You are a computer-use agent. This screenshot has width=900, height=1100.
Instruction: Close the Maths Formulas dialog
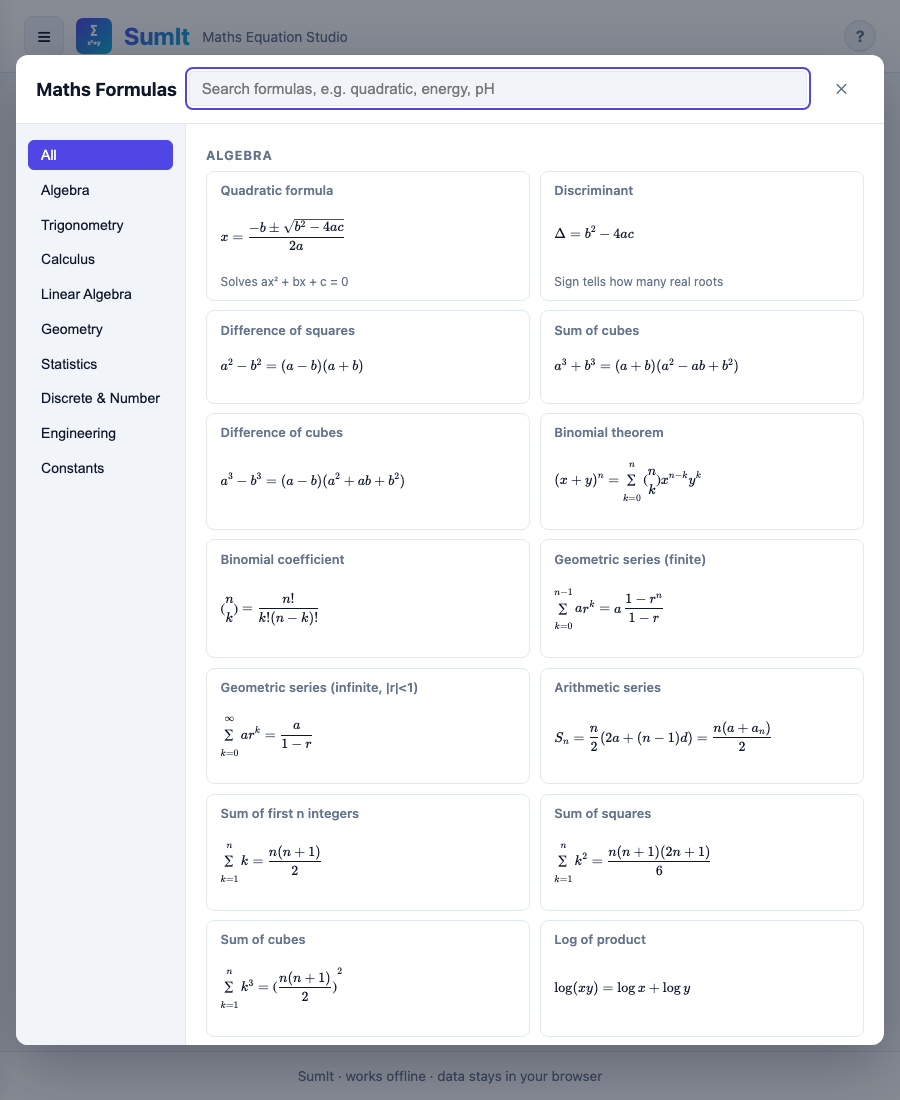pos(841,89)
